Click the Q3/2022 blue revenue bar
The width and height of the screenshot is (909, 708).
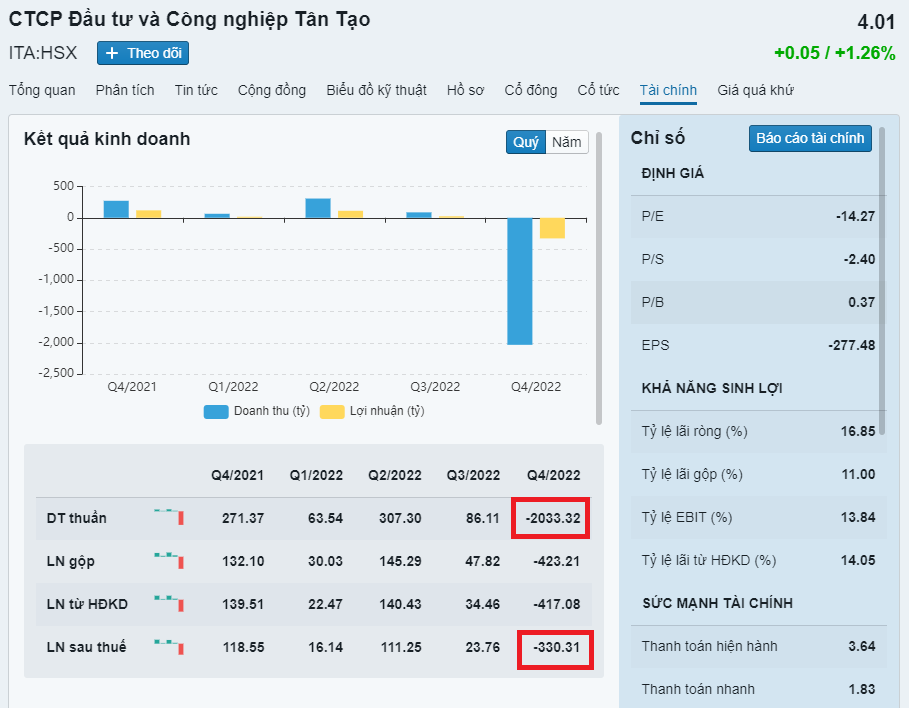click(x=419, y=215)
